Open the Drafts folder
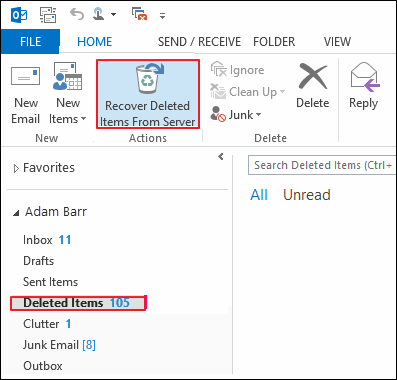The image size is (397, 380). coord(38,261)
